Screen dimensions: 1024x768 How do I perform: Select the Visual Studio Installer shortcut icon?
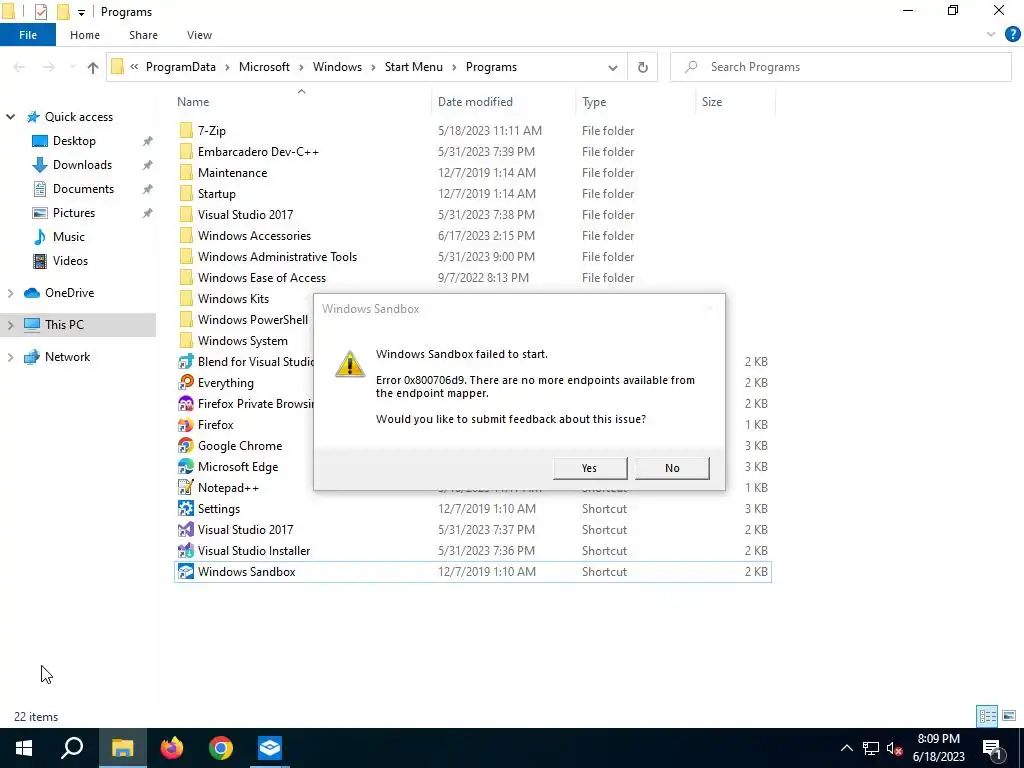point(186,551)
